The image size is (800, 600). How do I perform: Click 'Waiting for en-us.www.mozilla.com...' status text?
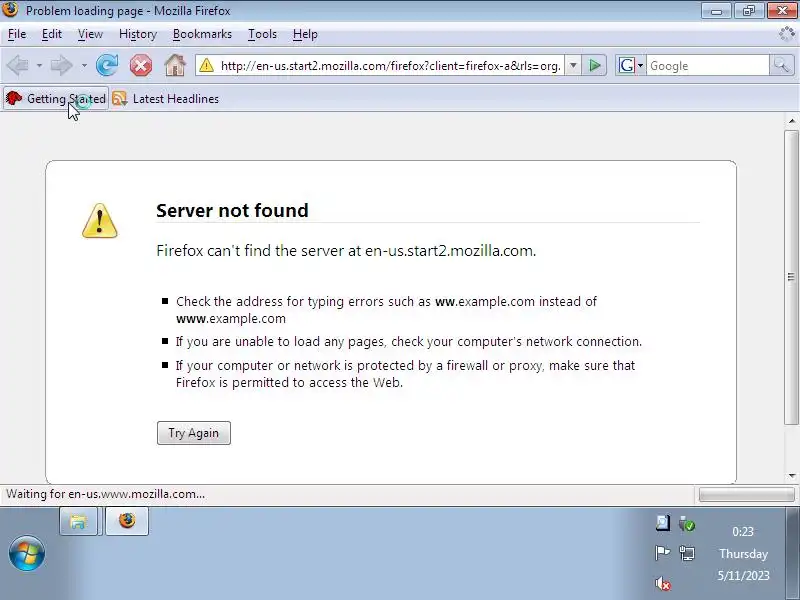tap(105, 494)
